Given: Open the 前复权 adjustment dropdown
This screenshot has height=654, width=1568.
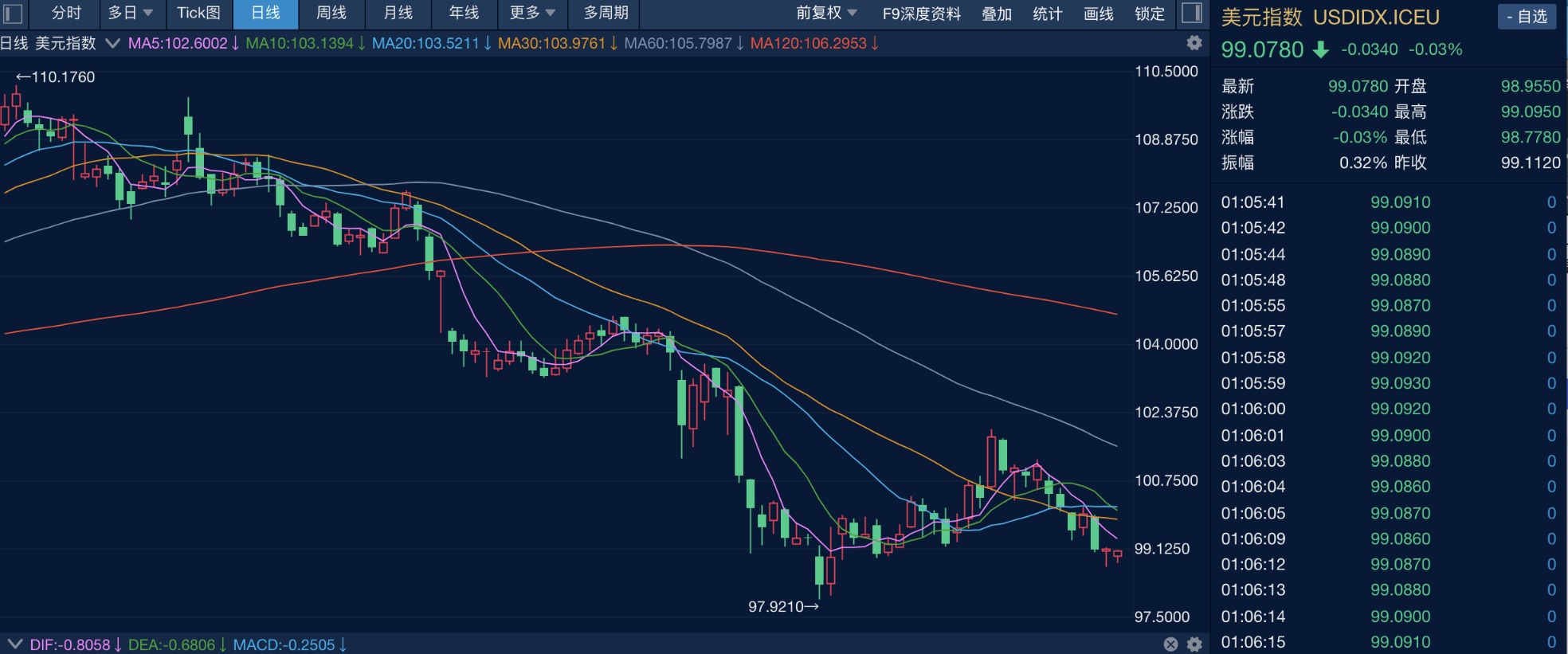Looking at the screenshot, I should (826, 13).
